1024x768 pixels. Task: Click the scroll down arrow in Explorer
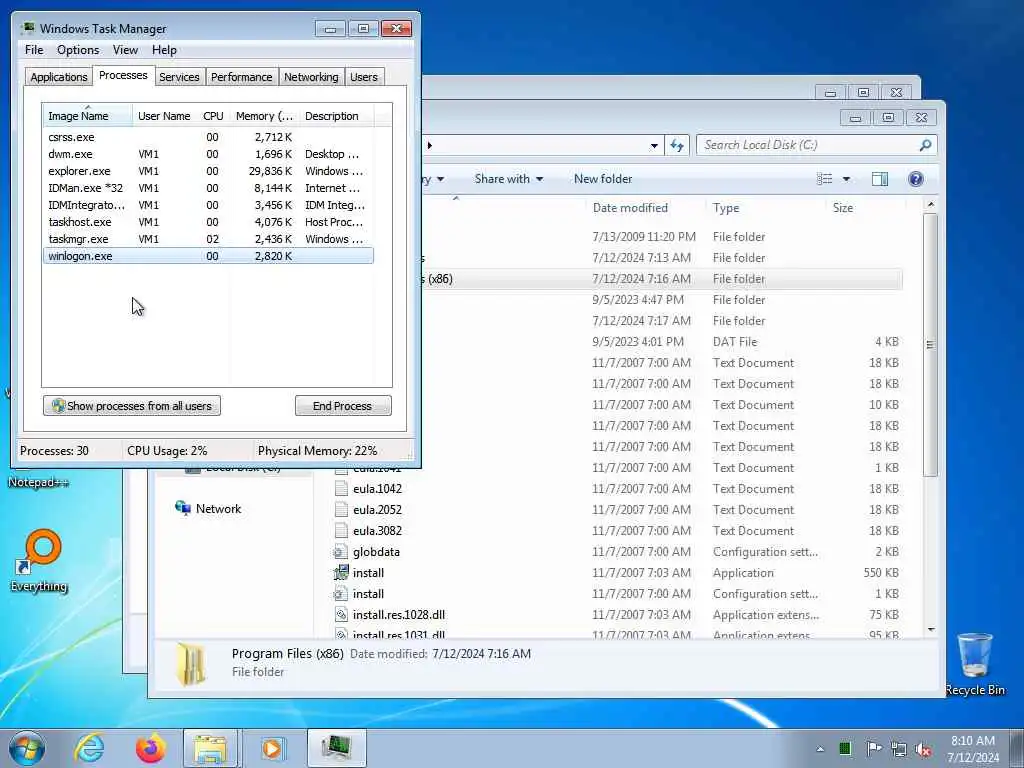(x=931, y=630)
